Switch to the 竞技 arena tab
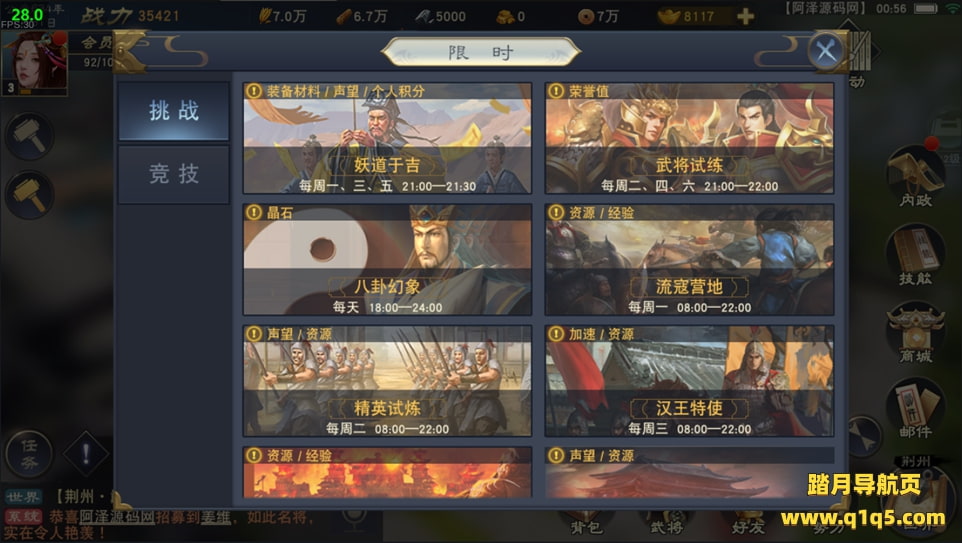The width and height of the screenshot is (962, 543). click(174, 174)
